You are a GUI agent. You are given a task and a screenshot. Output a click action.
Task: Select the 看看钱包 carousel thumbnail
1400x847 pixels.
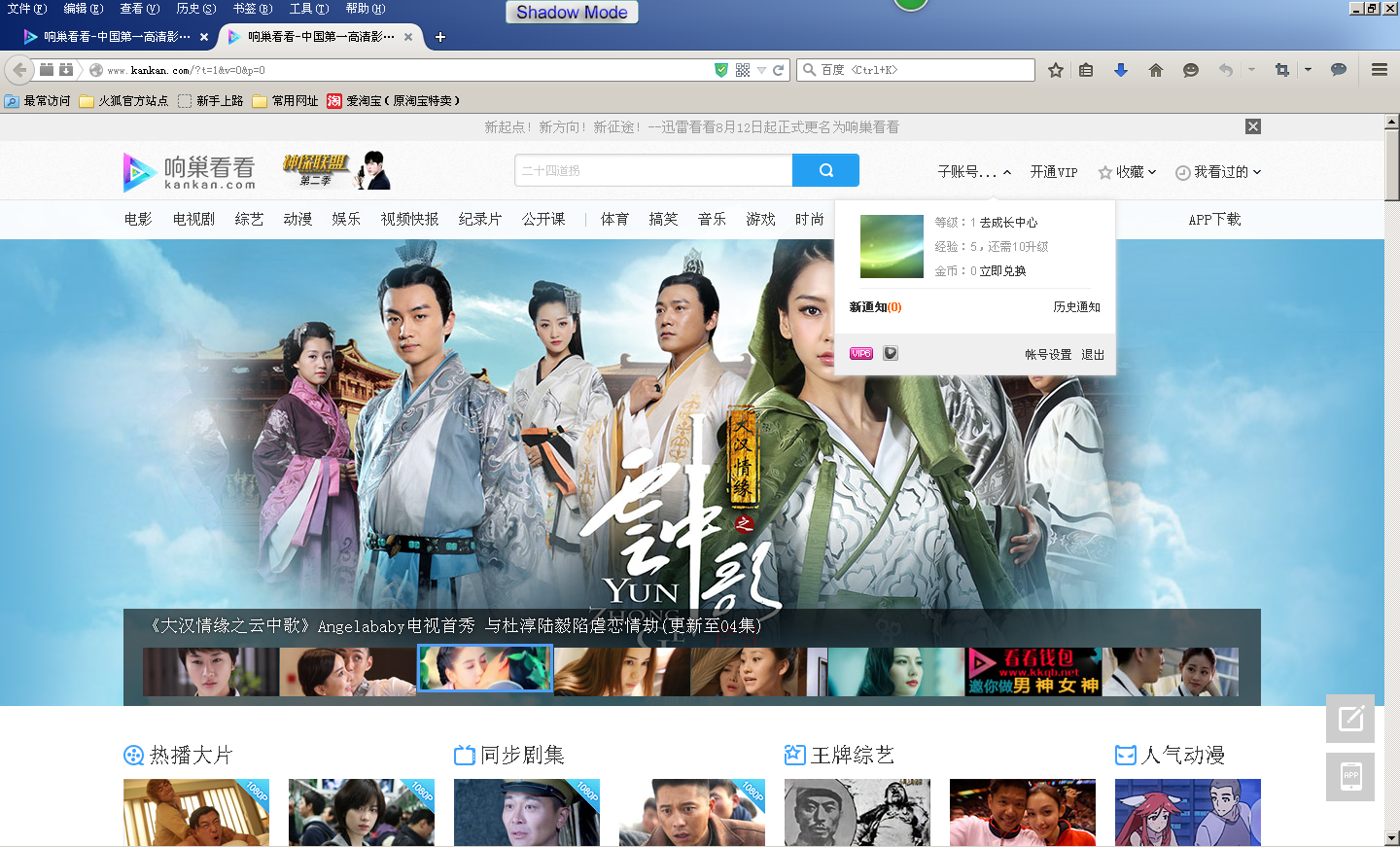(1033, 672)
